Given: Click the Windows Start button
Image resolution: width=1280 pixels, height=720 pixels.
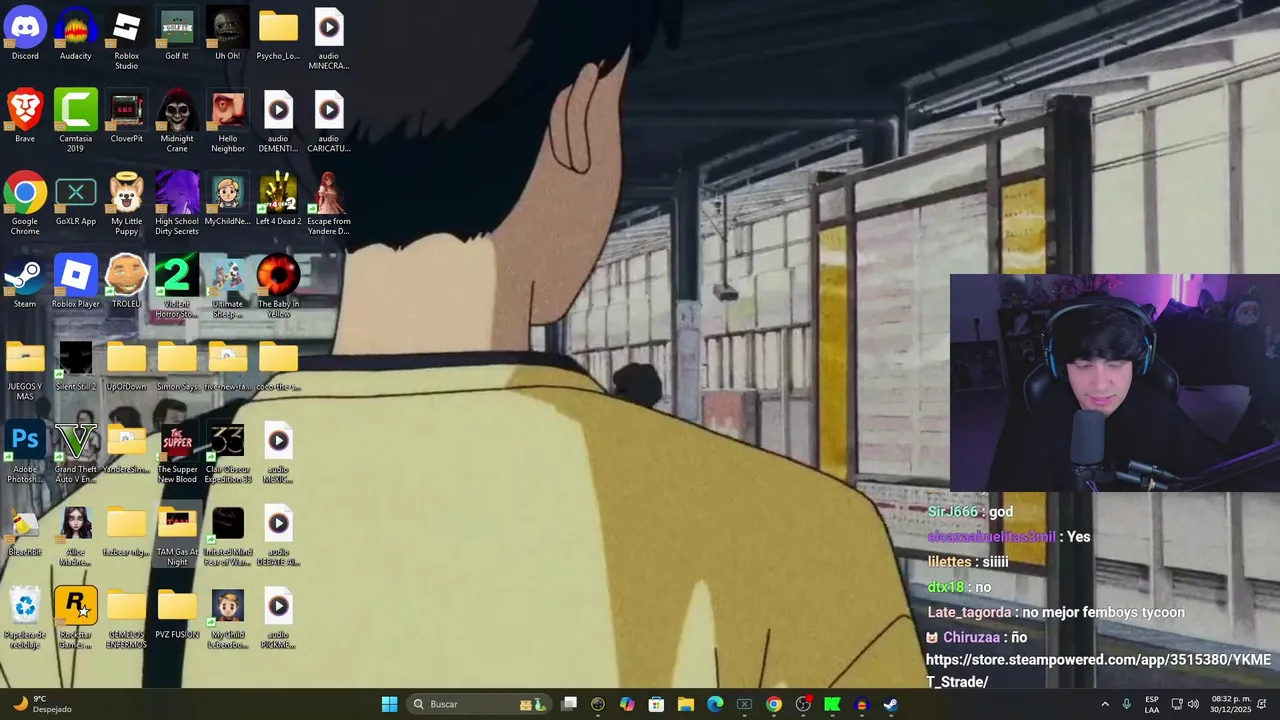Looking at the screenshot, I should tap(389, 704).
